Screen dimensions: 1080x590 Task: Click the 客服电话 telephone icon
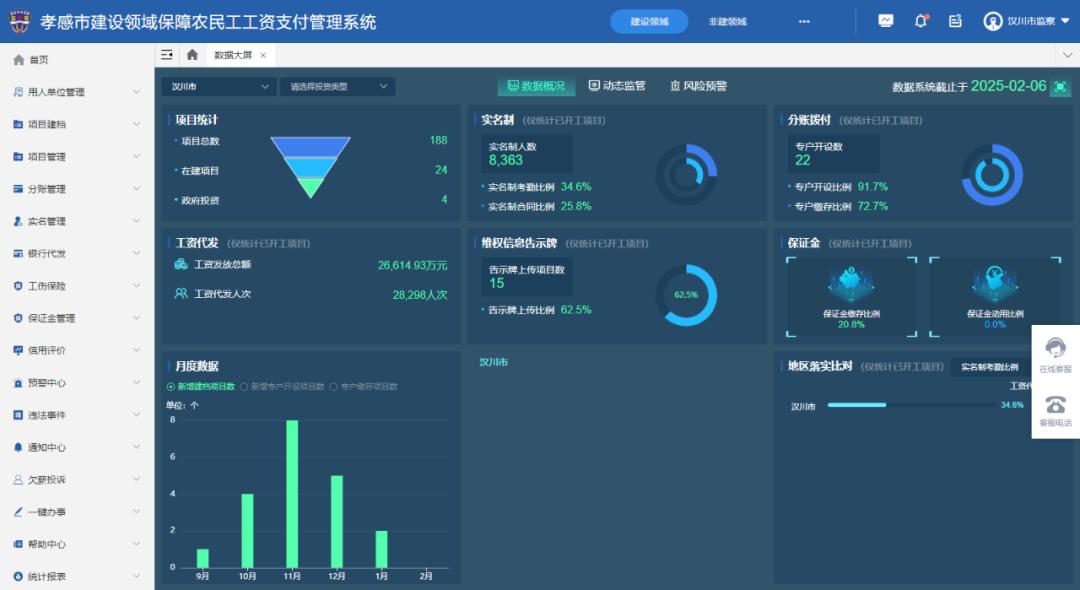1055,405
